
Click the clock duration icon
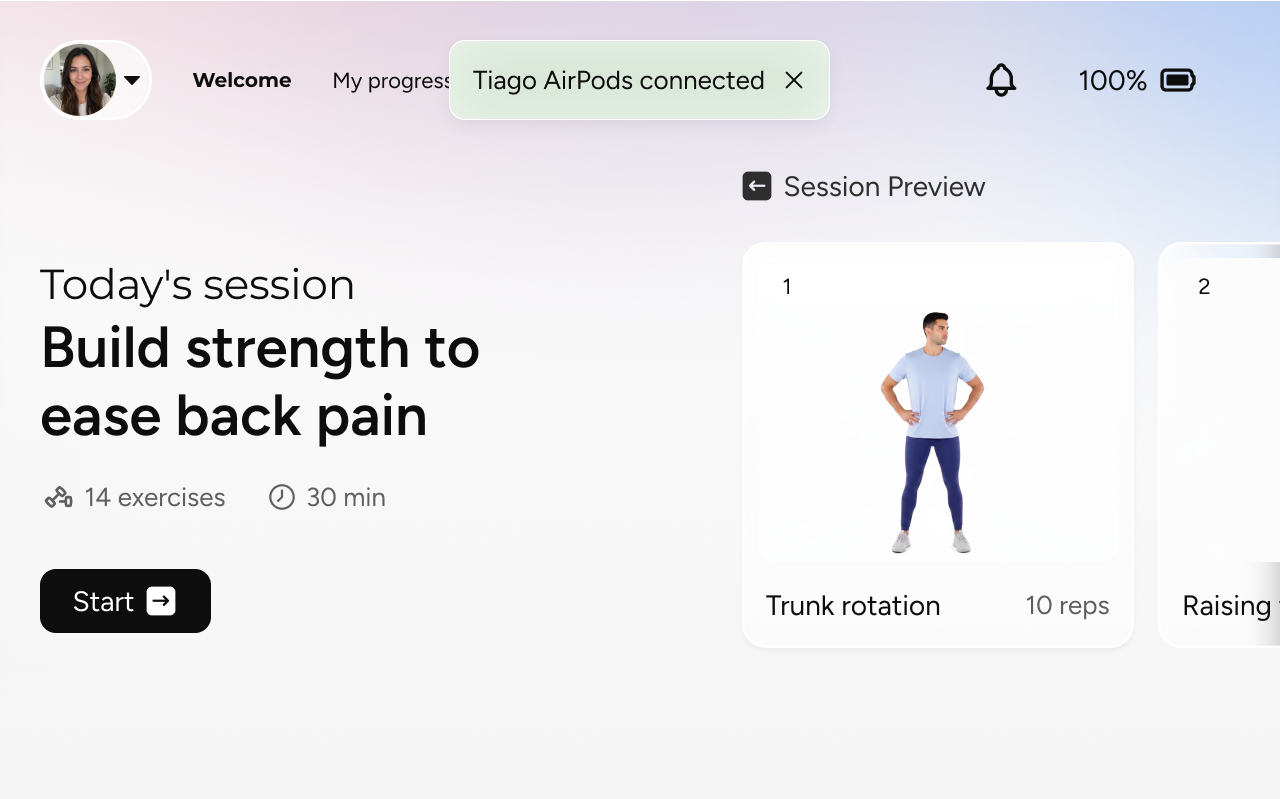coord(282,497)
